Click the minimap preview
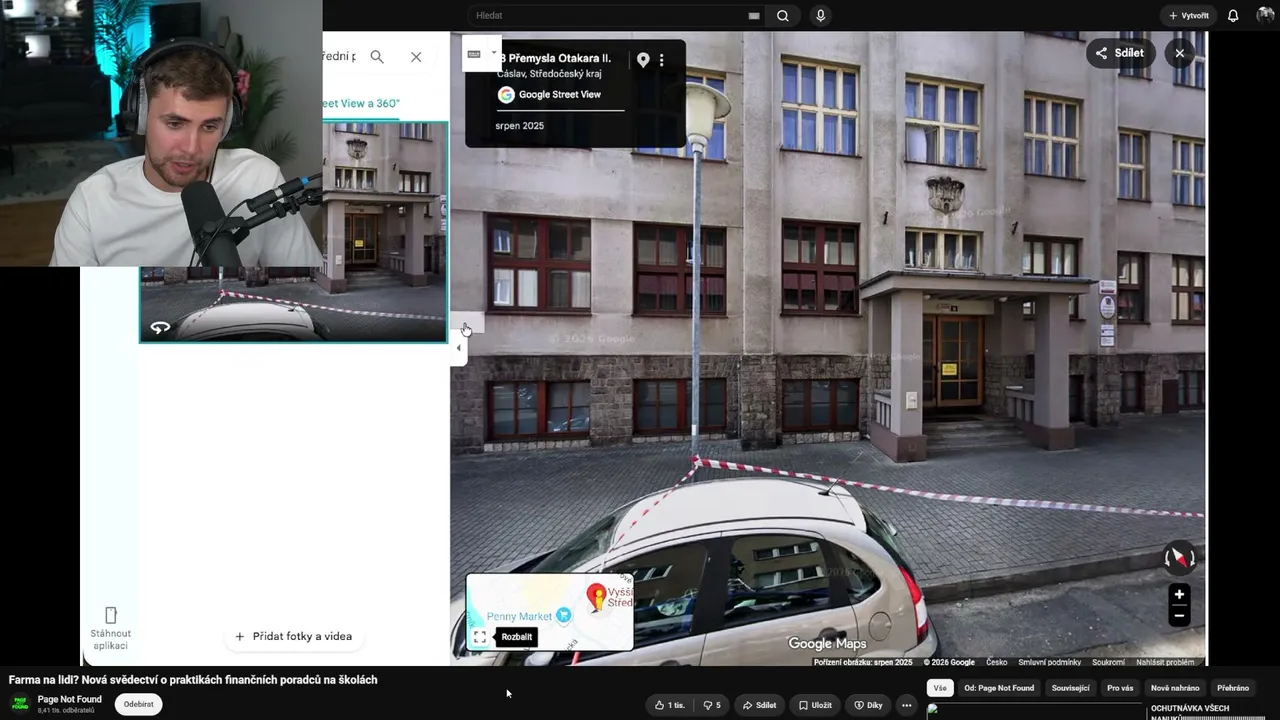Screen dimensions: 1280x720 (550, 611)
